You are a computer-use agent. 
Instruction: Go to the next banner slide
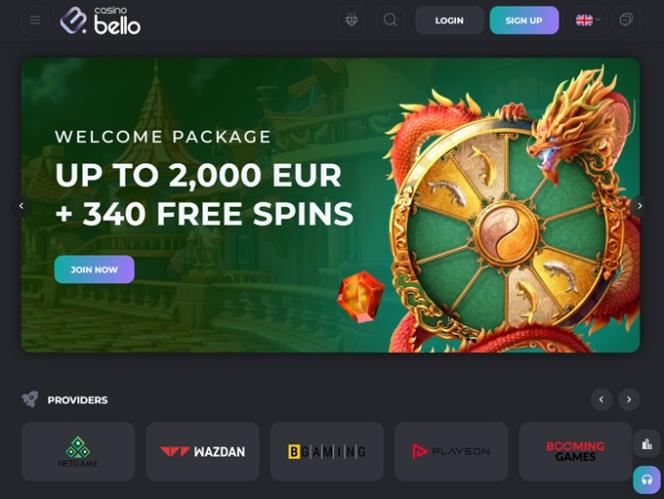640,206
